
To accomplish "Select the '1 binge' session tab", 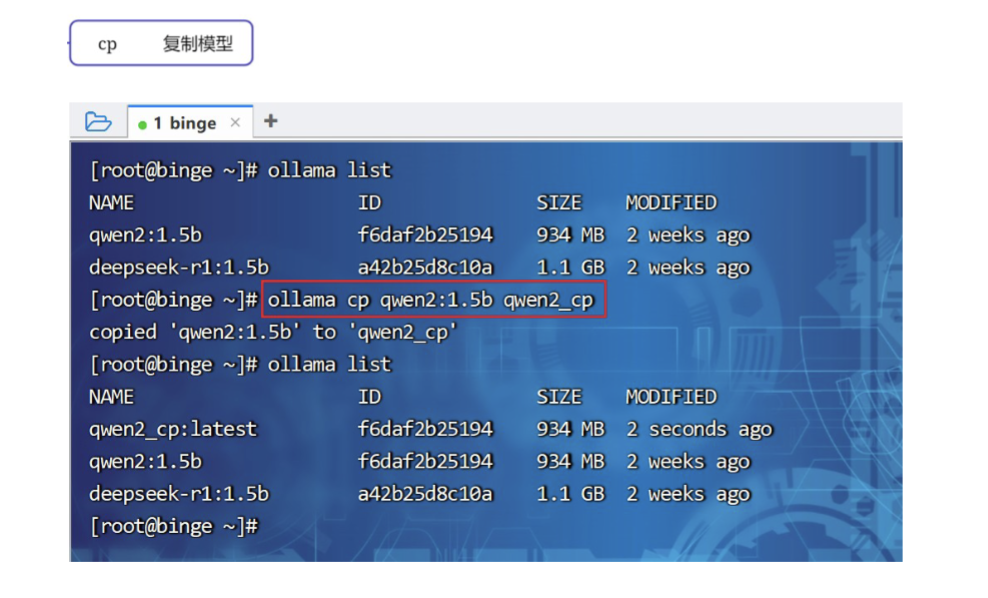I will (190, 122).
